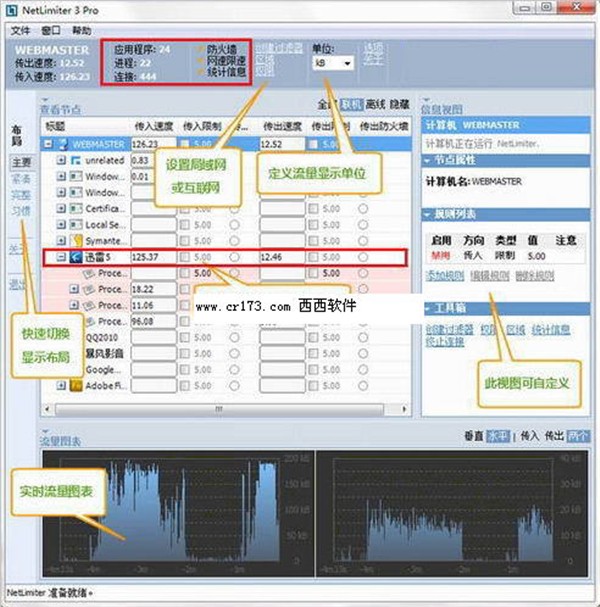The height and width of the screenshot is (607, 600).
Task: Show only 传入 traffic chart
Action: [530, 436]
